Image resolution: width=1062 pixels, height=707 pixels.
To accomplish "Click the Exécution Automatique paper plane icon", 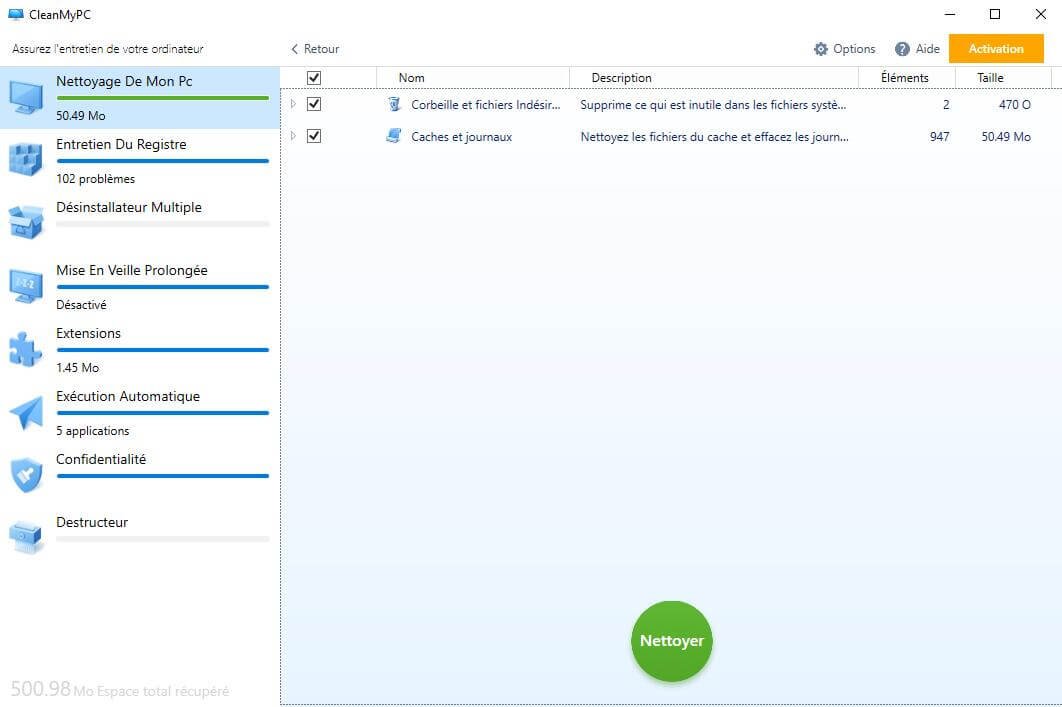I will [26, 412].
